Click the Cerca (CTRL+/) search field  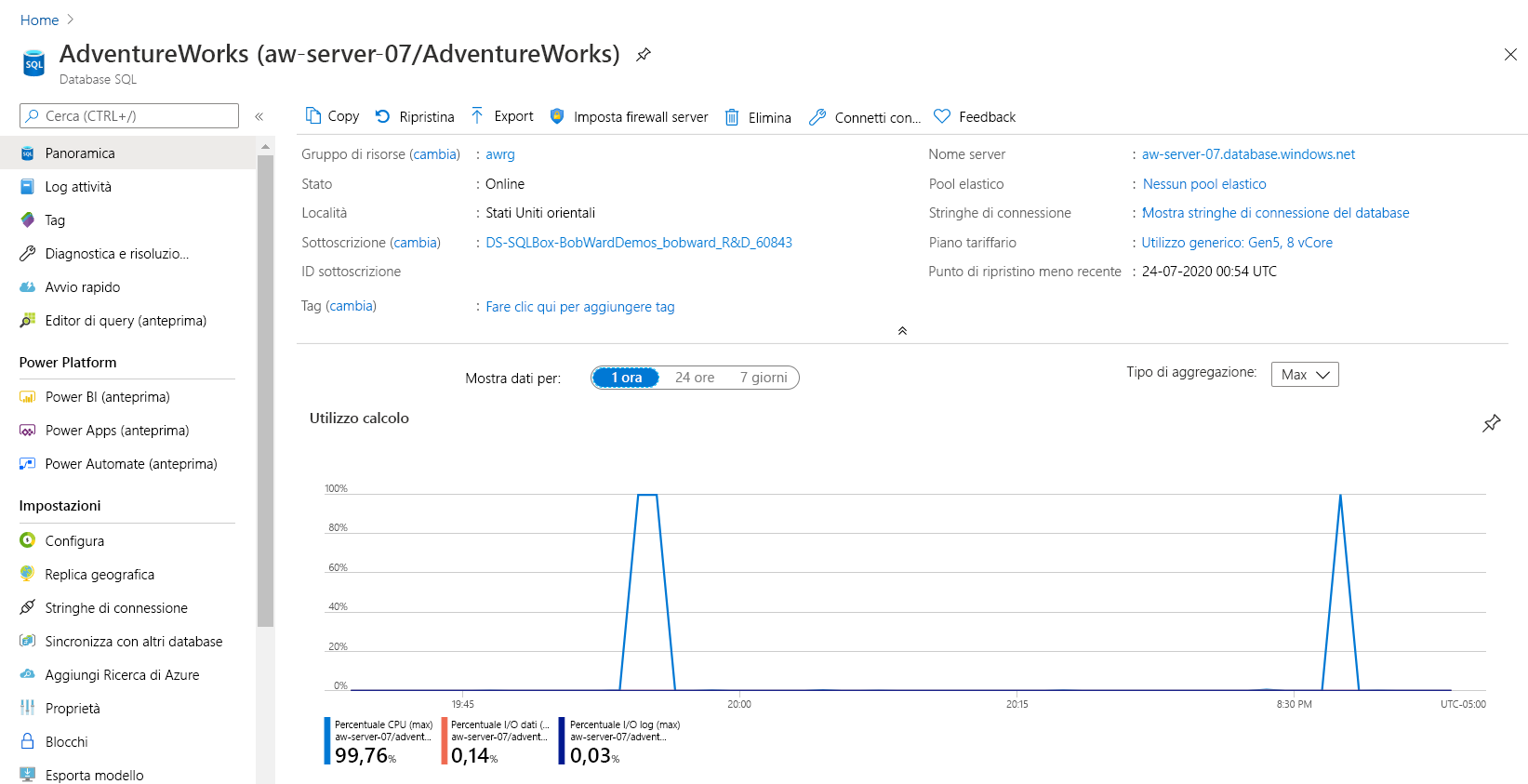(x=129, y=116)
